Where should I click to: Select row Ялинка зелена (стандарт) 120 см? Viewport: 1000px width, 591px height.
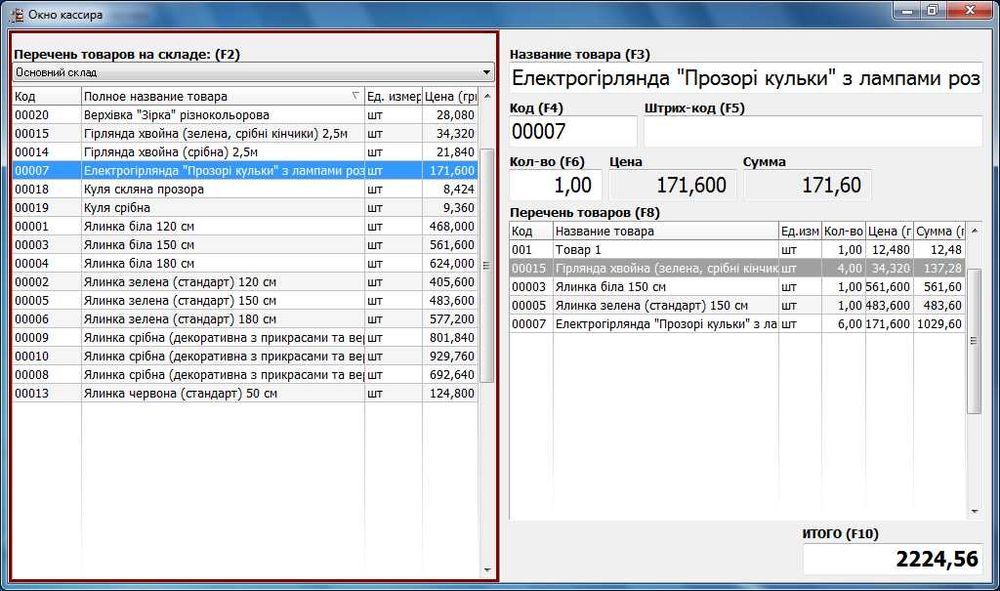[245, 282]
